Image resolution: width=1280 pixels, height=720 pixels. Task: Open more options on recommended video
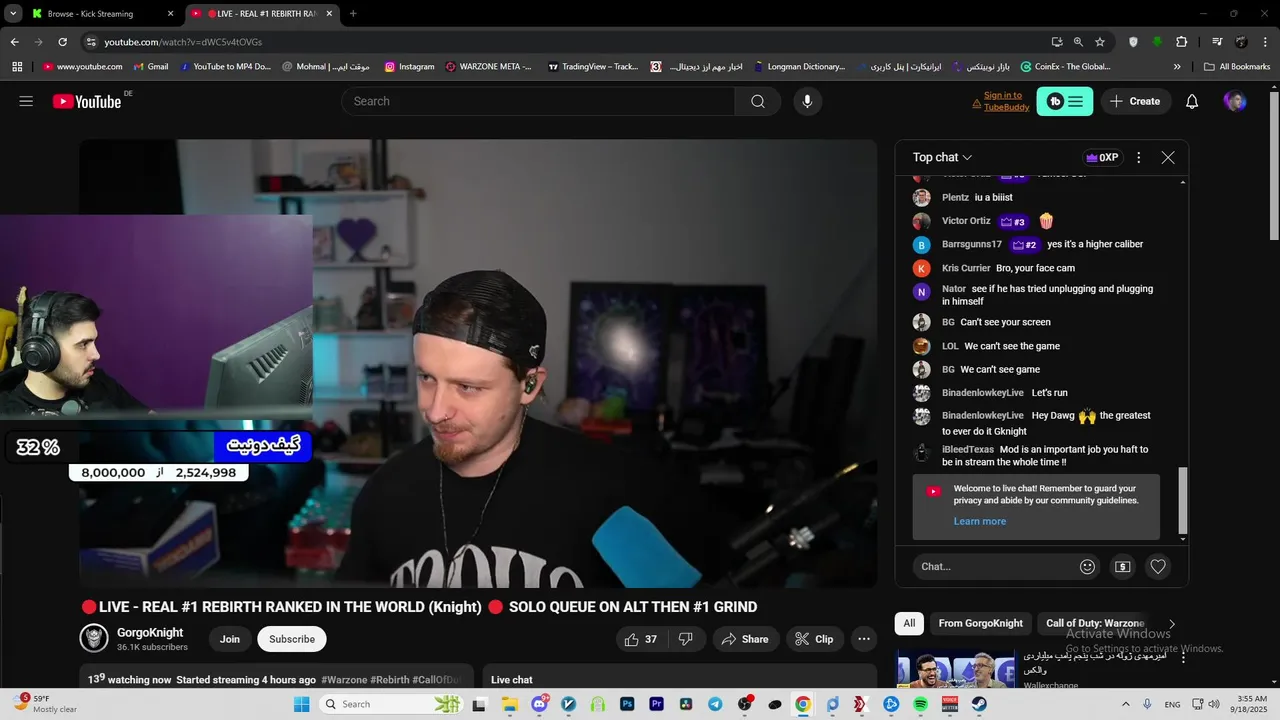[1183, 658]
